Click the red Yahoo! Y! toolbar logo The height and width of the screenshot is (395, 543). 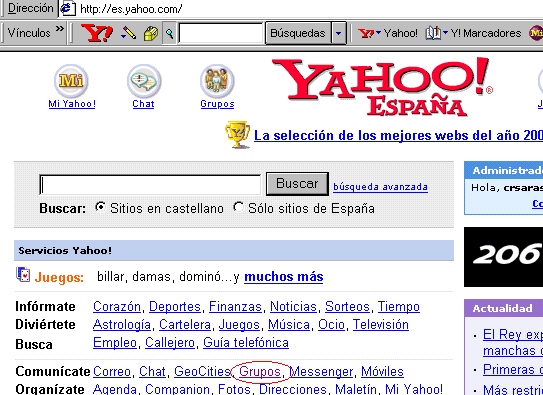pos(97,33)
